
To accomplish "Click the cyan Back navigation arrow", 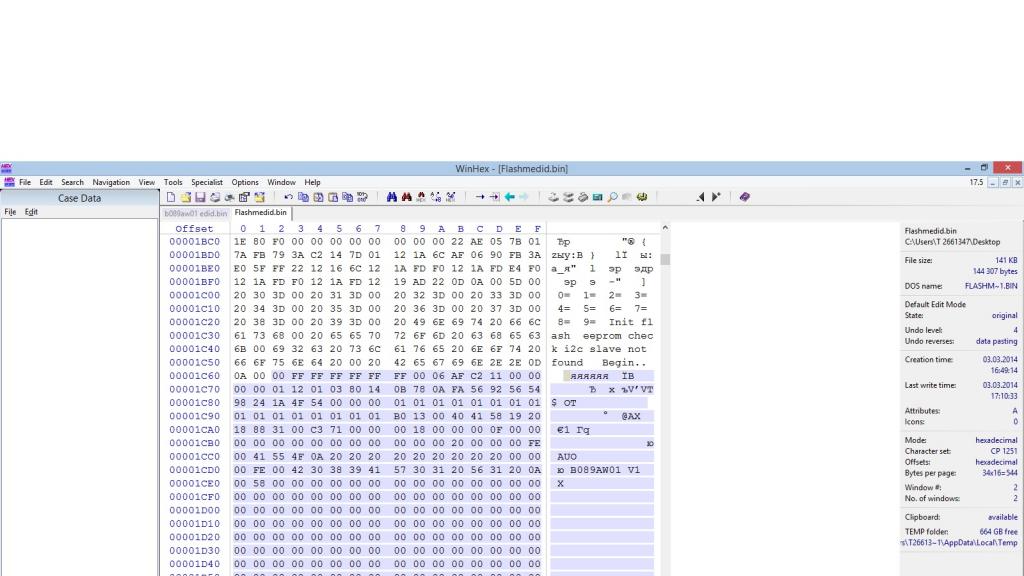I will (509, 197).
